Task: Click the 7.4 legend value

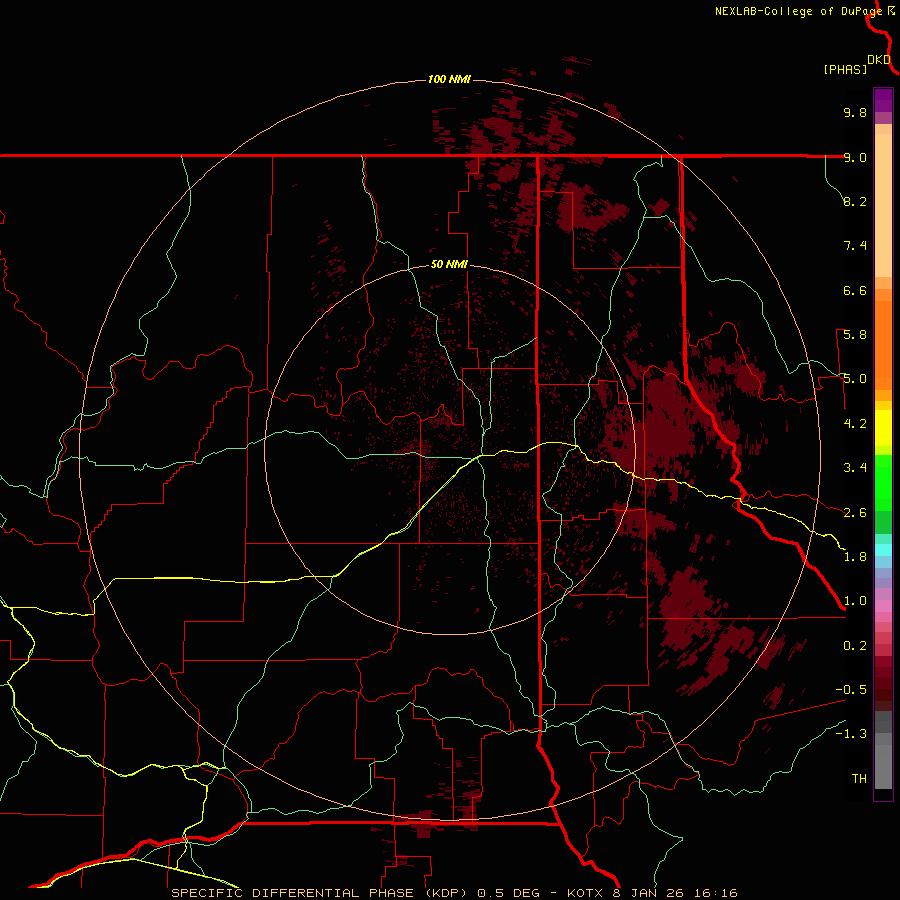Action: [x=855, y=246]
